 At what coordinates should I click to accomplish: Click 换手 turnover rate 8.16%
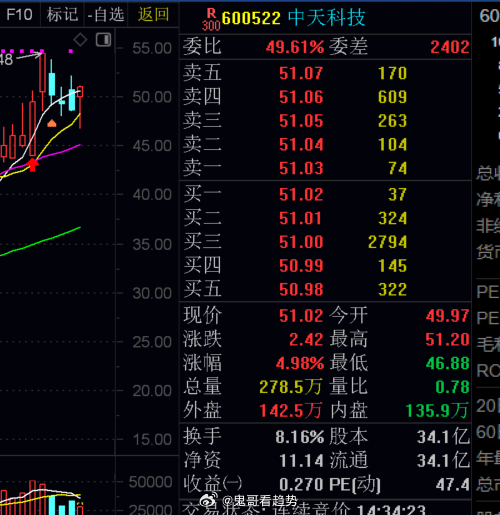pyautogui.click(x=300, y=437)
